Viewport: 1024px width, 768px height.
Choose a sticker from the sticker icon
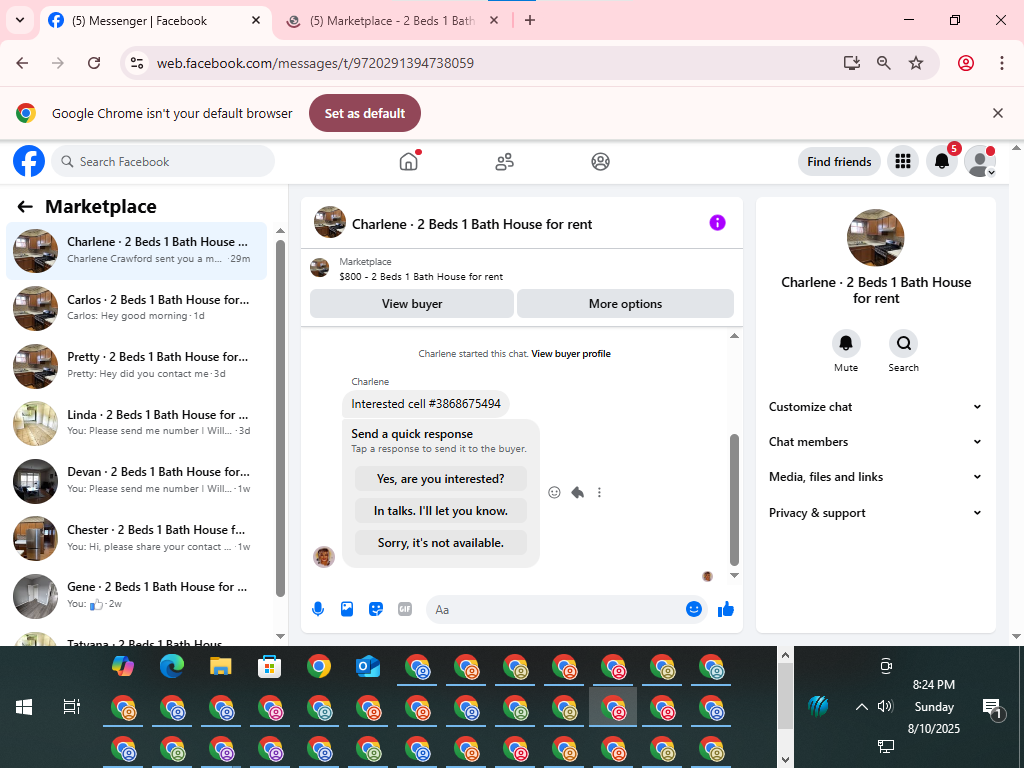coord(376,609)
